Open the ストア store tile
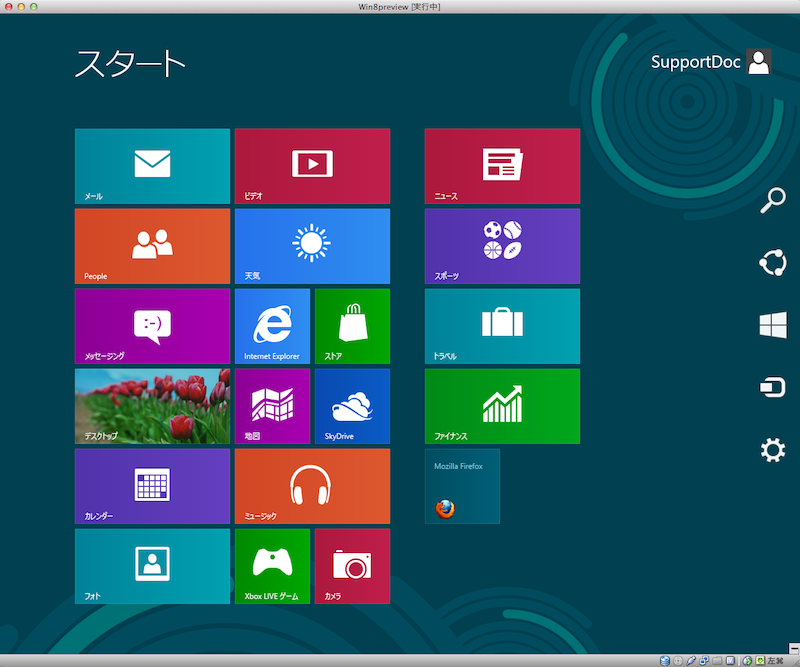This screenshot has width=800, height=667. pyautogui.click(x=353, y=326)
